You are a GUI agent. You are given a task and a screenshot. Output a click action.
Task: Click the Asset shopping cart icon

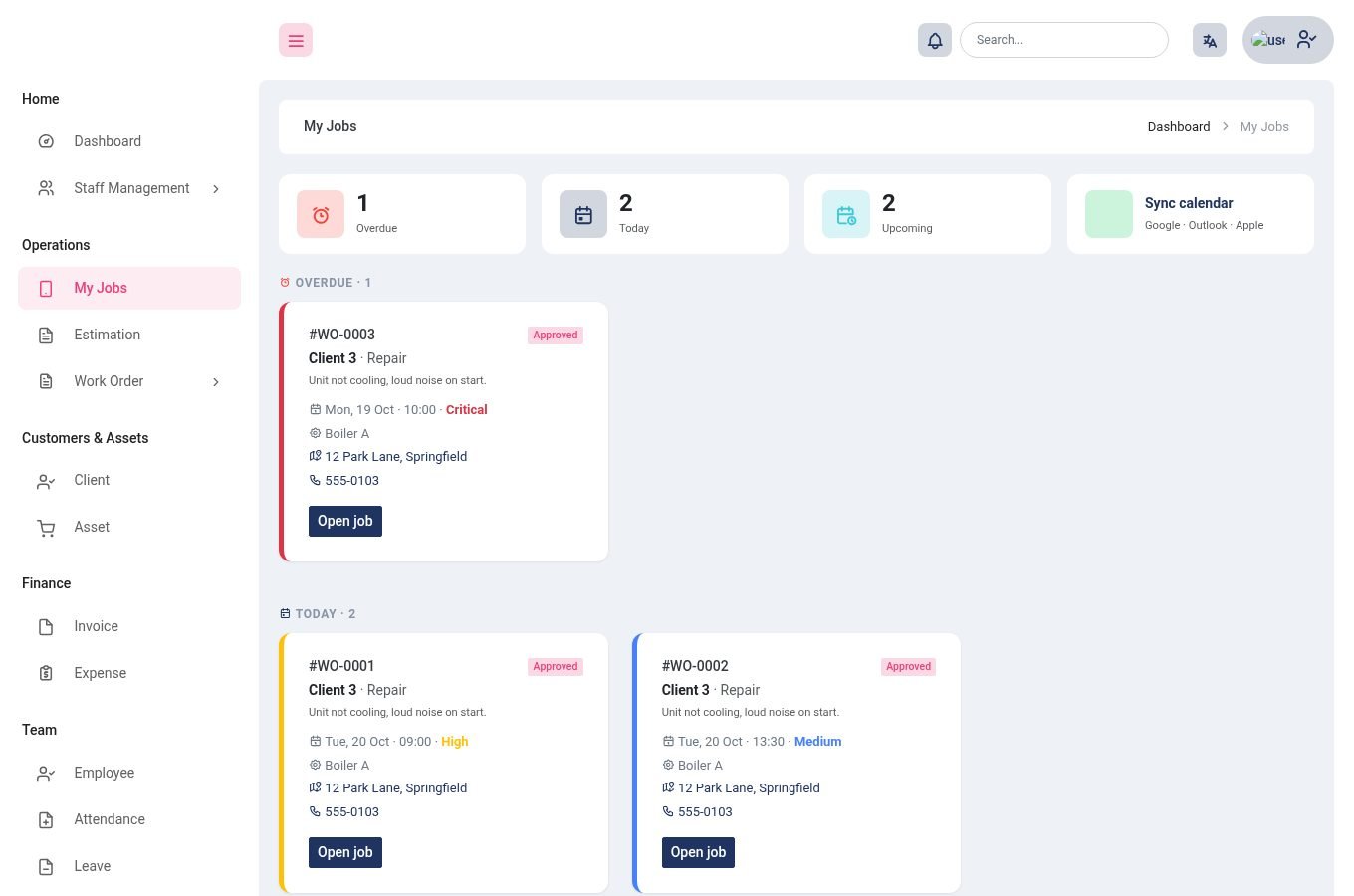[x=46, y=527]
